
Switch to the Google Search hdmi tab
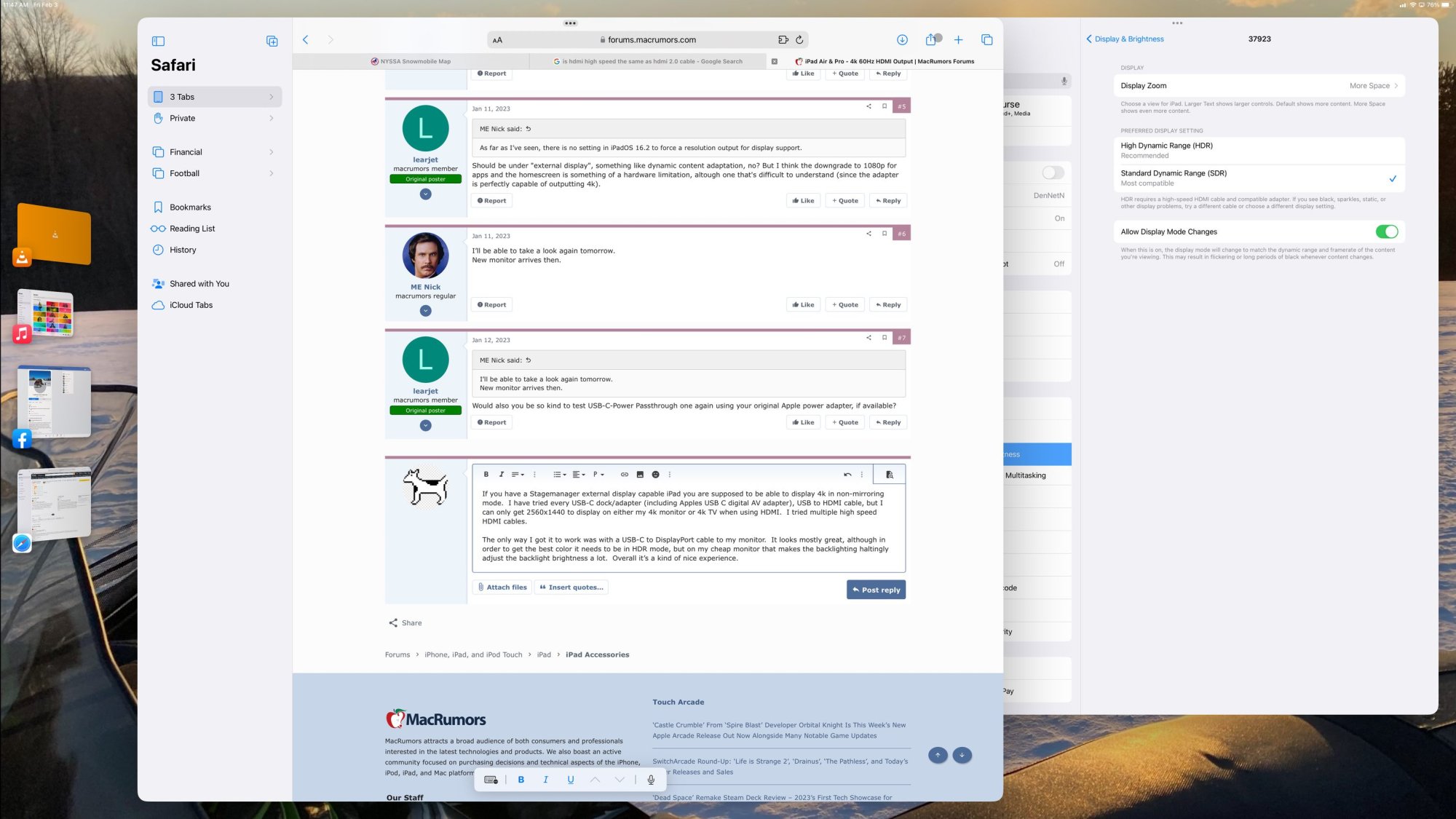pyautogui.click(x=648, y=62)
